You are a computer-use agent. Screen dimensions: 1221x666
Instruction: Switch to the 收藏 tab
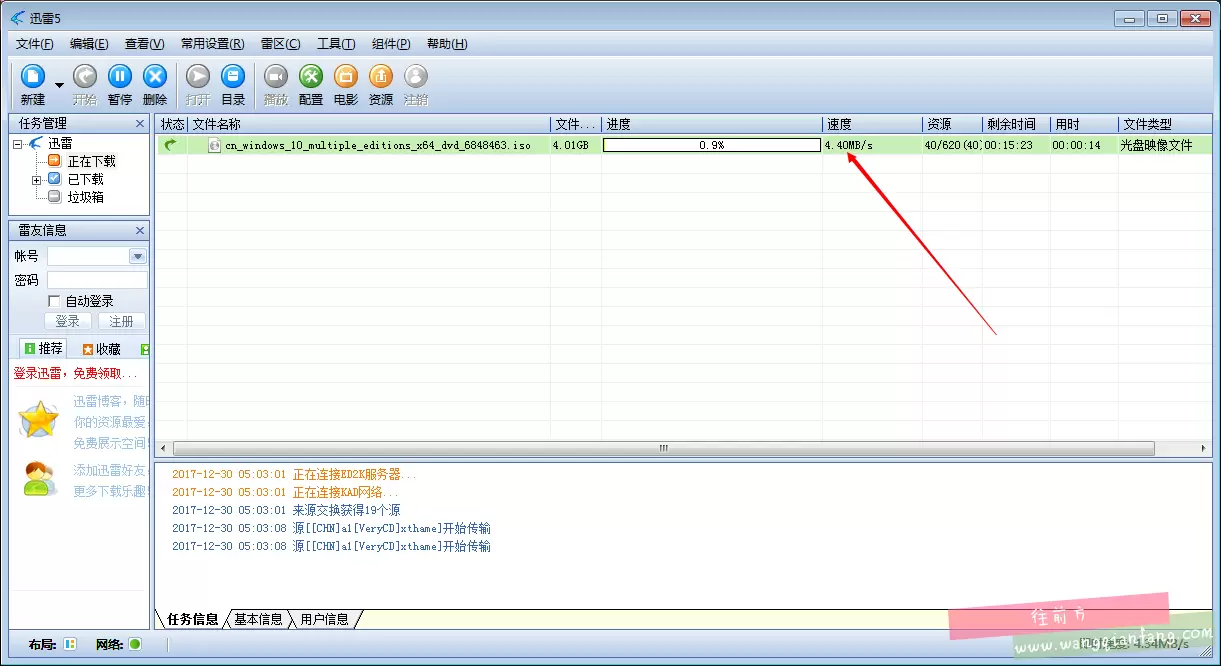[101, 349]
